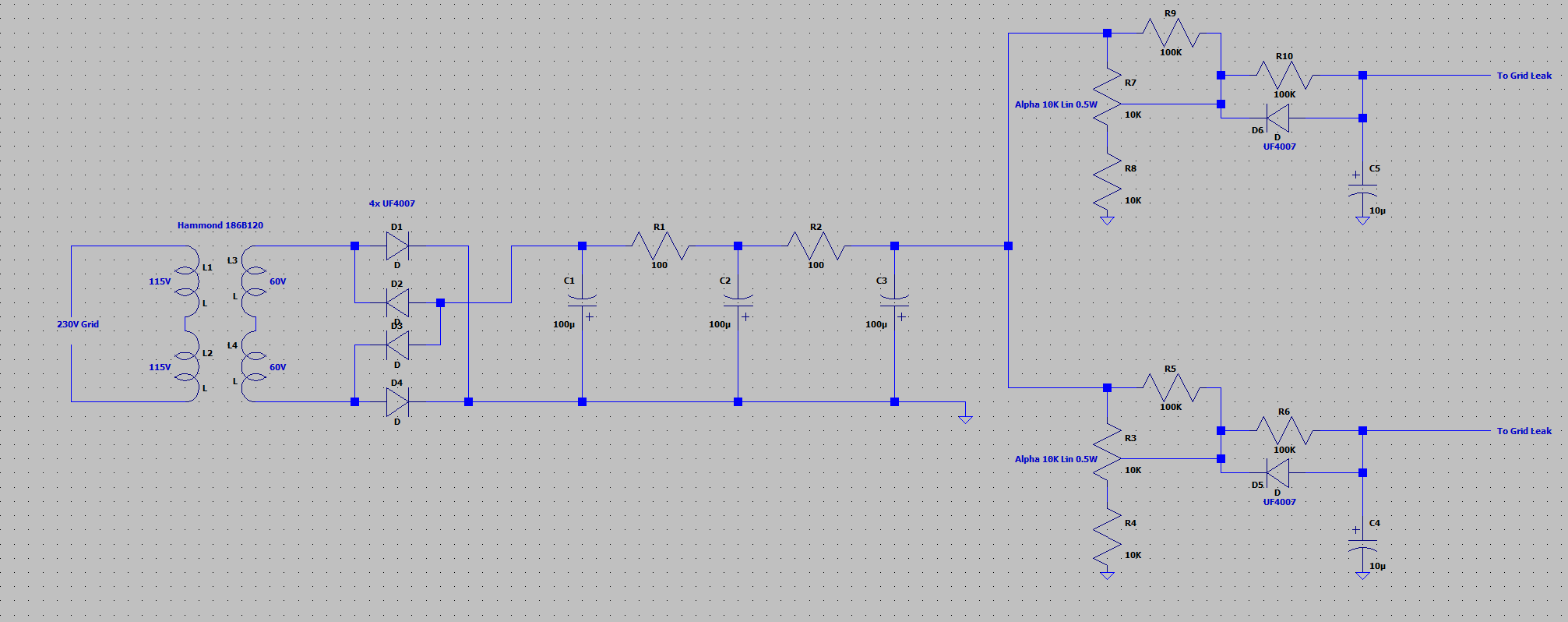Image resolution: width=1568 pixels, height=622 pixels.
Task: Select capacitor C5 symbol
Action: [x=1362, y=189]
